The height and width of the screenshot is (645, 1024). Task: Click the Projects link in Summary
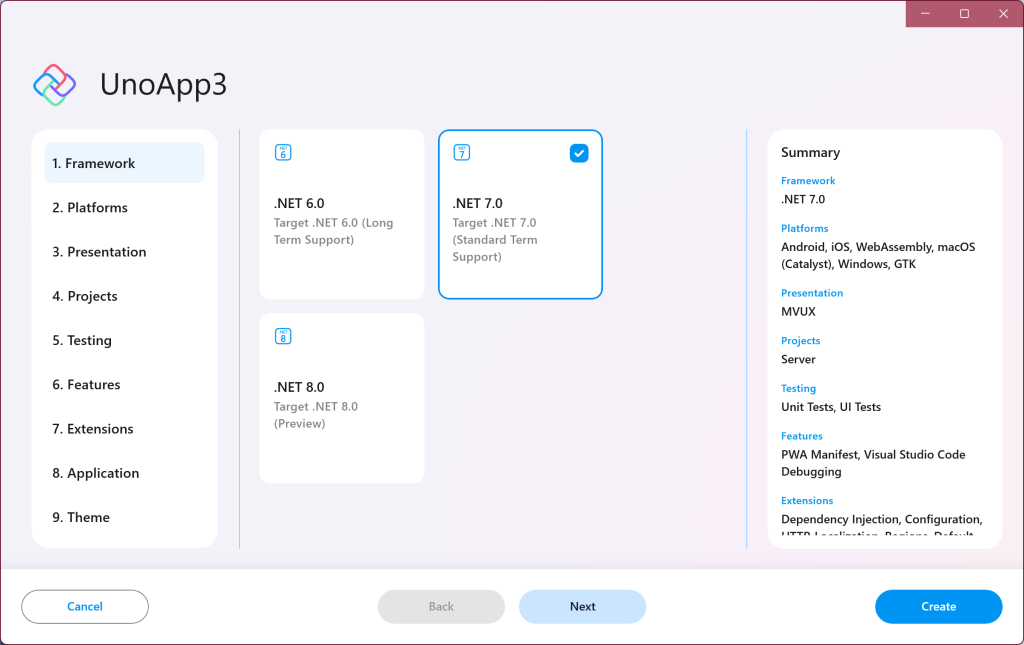coord(800,340)
